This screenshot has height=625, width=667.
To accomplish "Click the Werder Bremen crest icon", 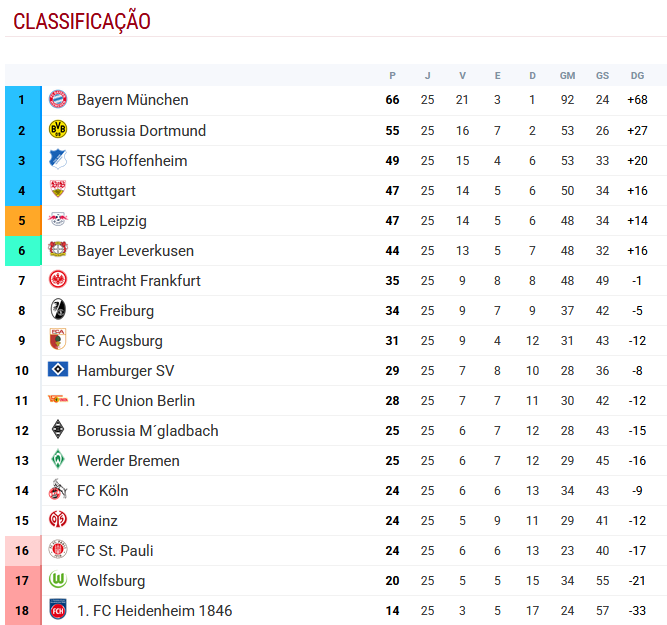I will (58, 460).
